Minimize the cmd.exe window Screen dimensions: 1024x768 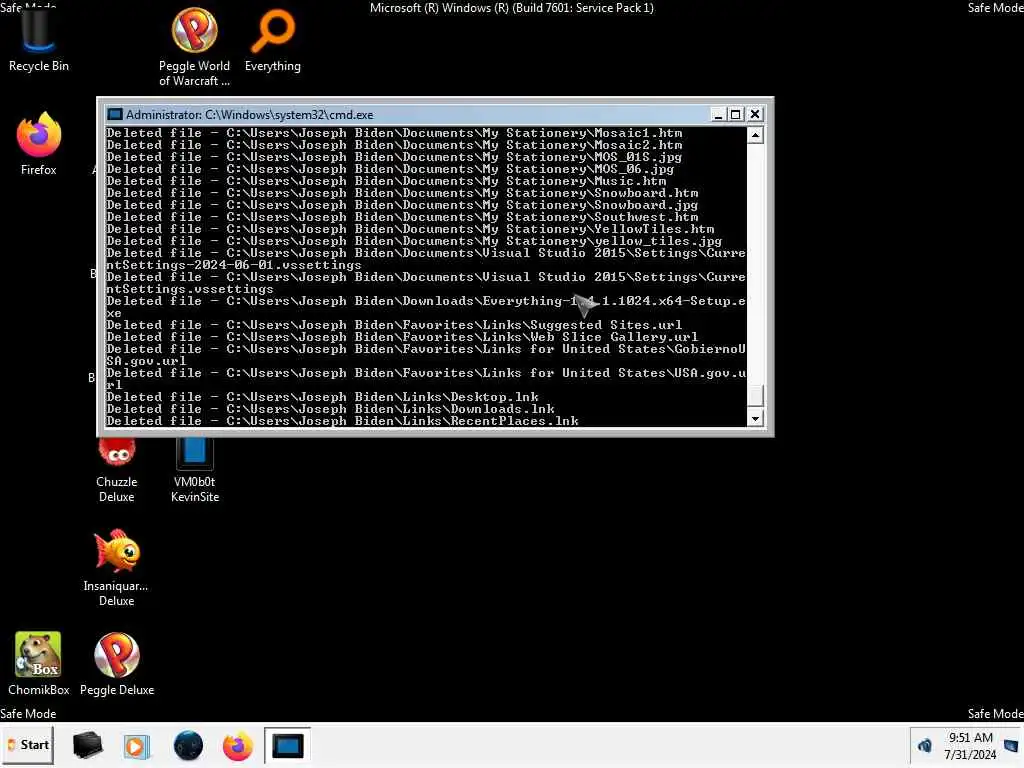click(718, 114)
